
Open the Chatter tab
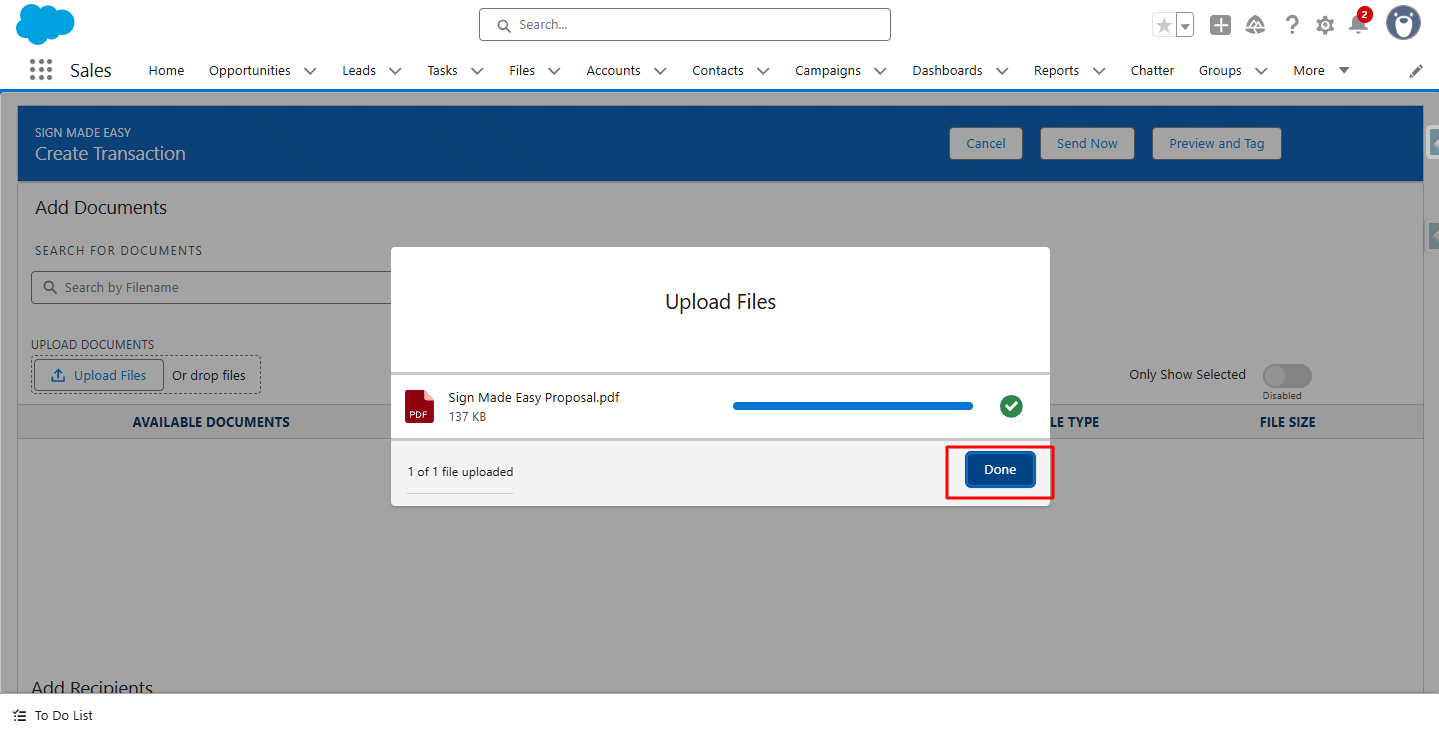point(1152,71)
